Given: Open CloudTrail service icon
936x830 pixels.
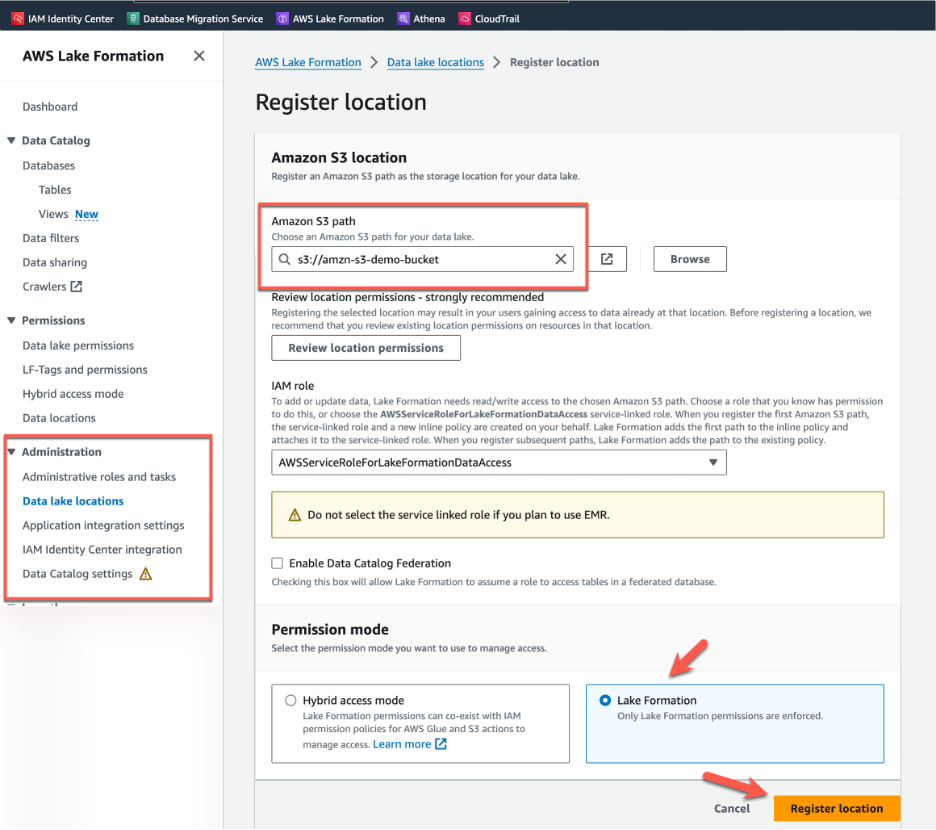Looking at the screenshot, I should (464, 19).
